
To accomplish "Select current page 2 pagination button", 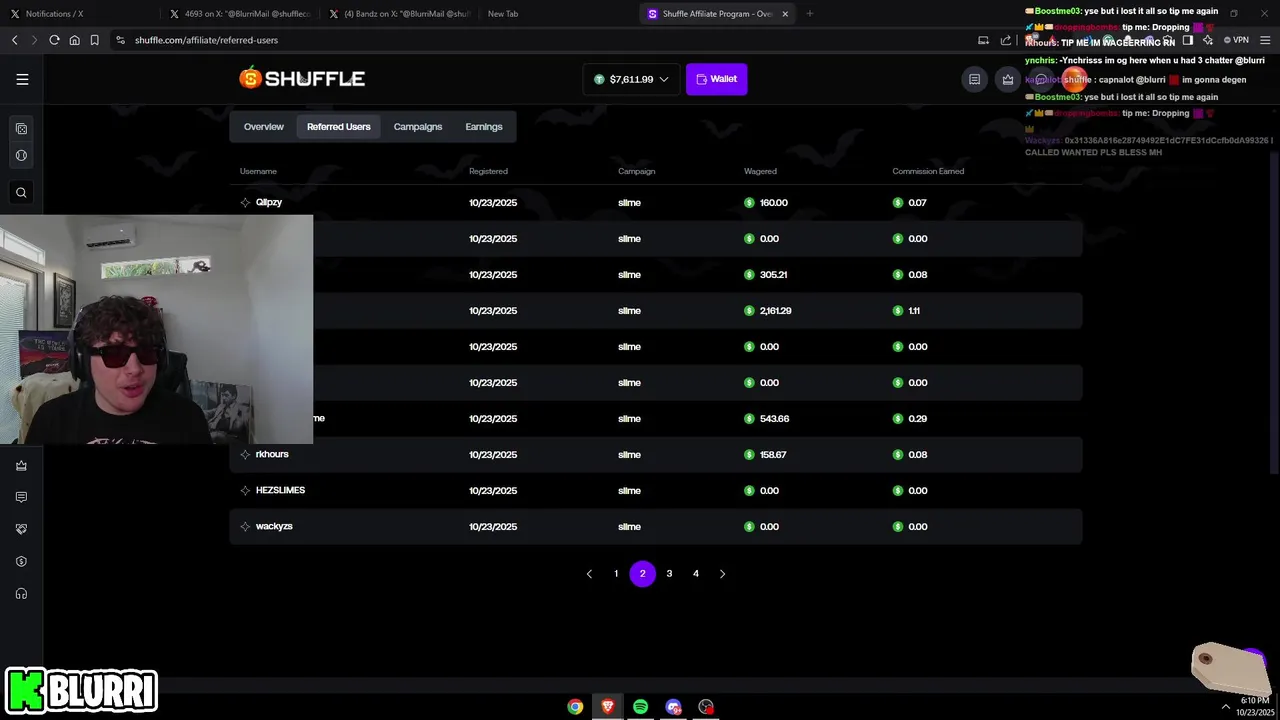I will (x=643, y=574).
